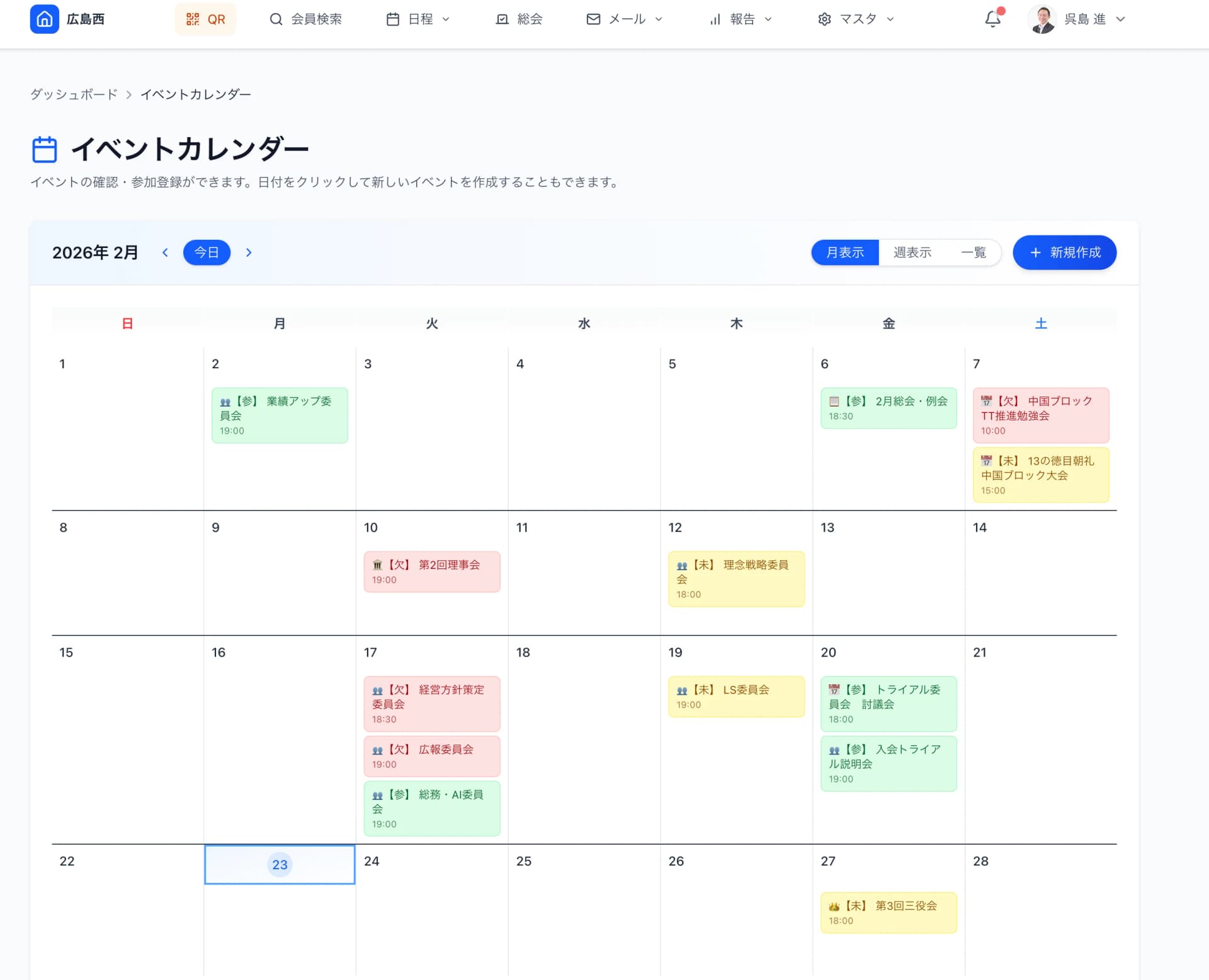Expand the 日程 dropdown menu
1209x980 pixels.
point(446,19)
